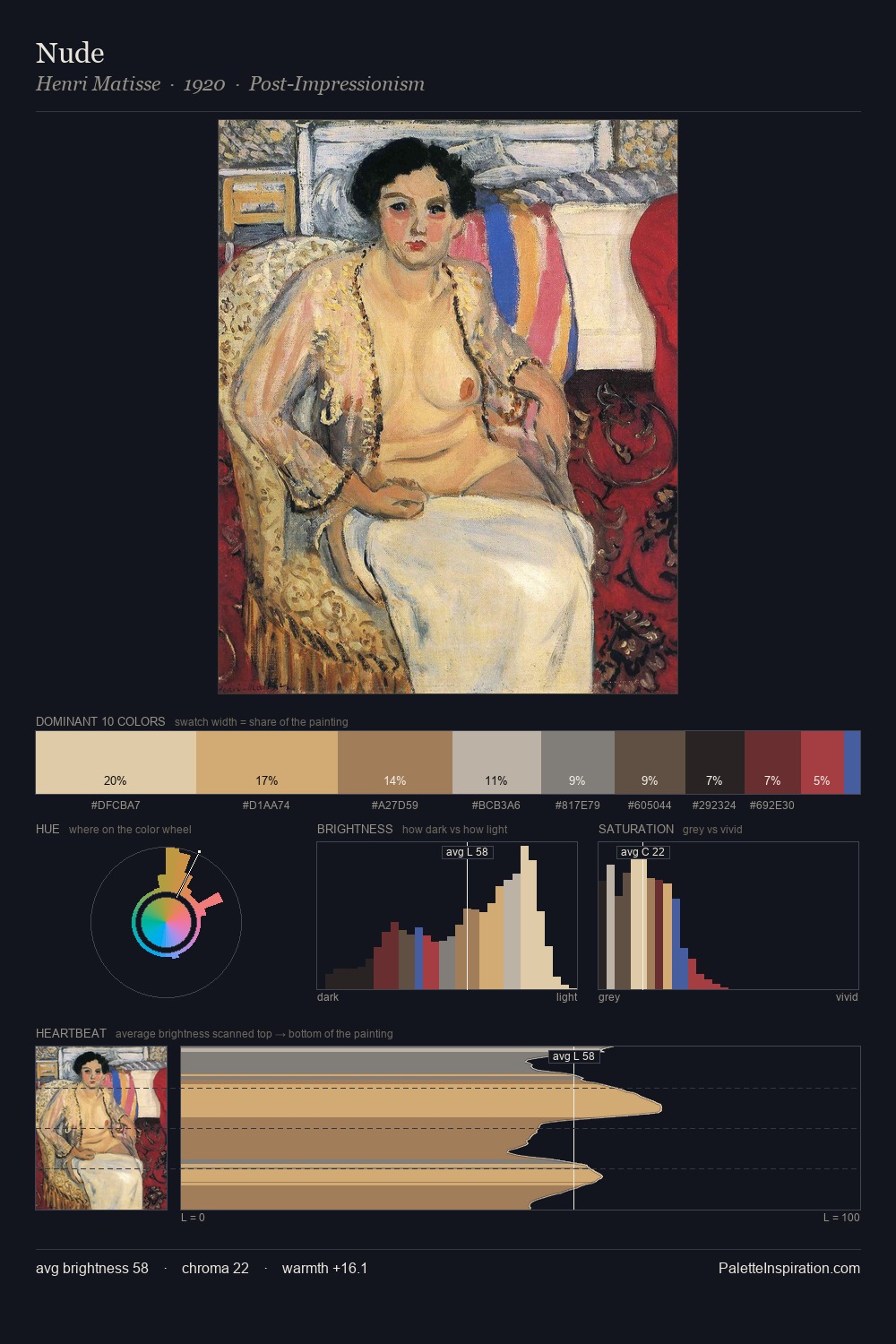Viewport: 896px width, 1344px height.
Task: Select the #605044 brown 9% swatch
Action: tap(650, 762)
